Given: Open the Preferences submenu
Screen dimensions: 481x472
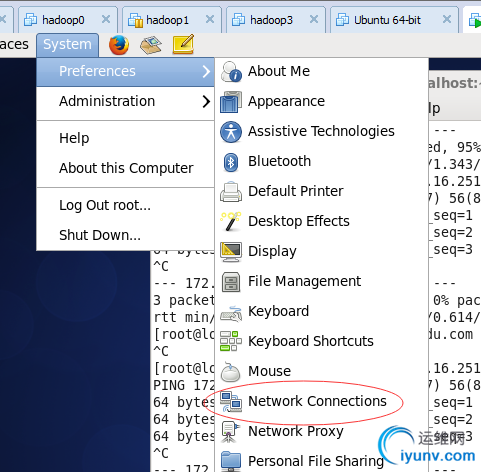Looking at the screenshot, I should [125, 72].
